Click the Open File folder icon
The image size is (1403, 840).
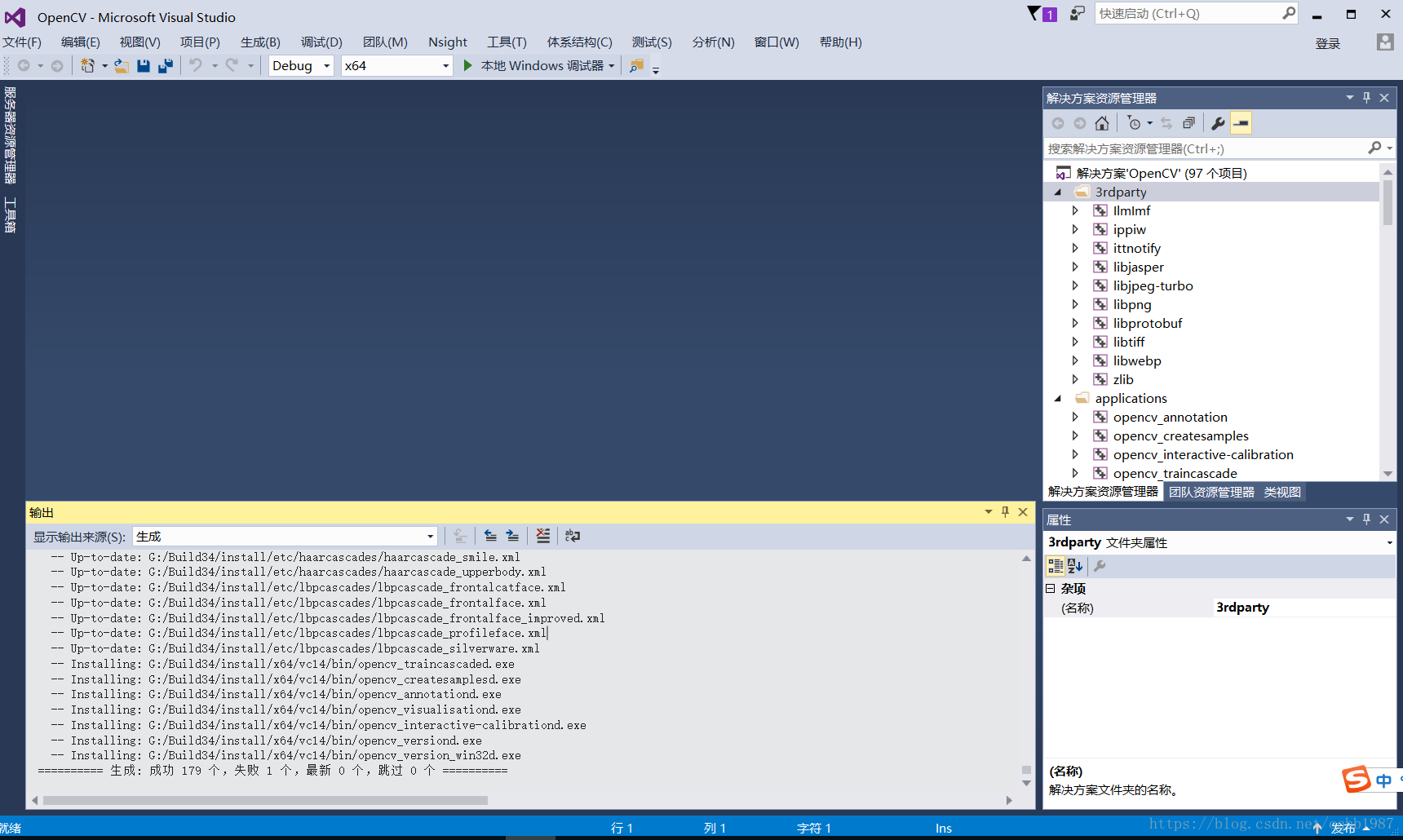tap(122, 66)
